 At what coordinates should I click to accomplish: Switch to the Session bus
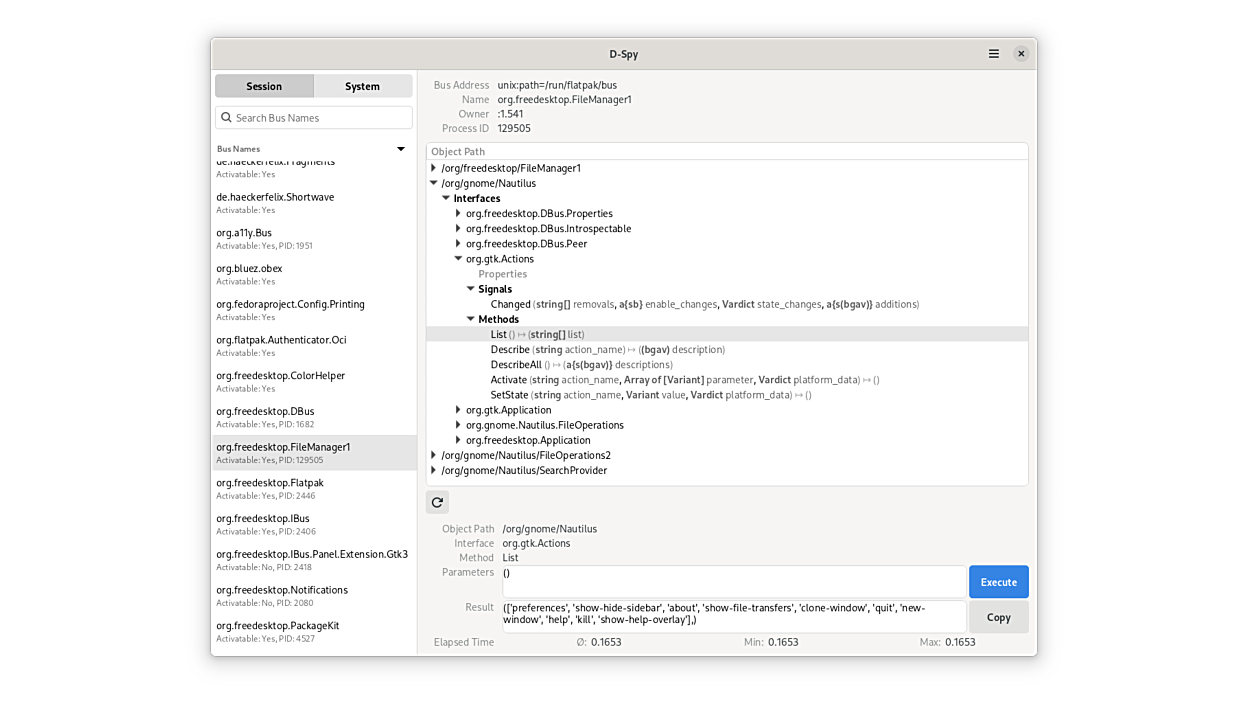click(x=264, y=86)
